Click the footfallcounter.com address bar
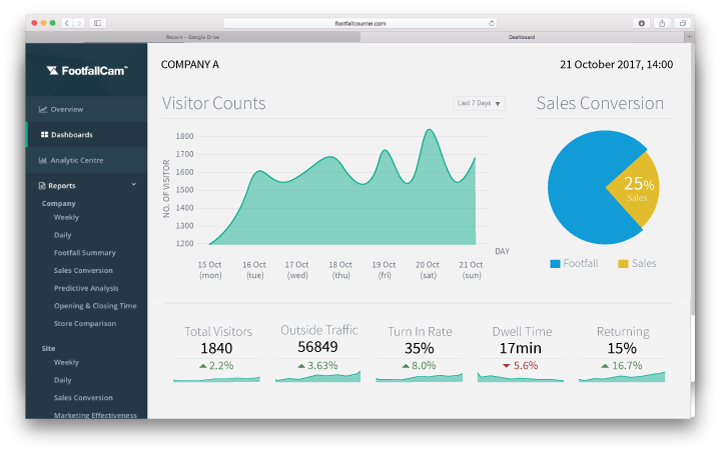 (x=360, y=23)
